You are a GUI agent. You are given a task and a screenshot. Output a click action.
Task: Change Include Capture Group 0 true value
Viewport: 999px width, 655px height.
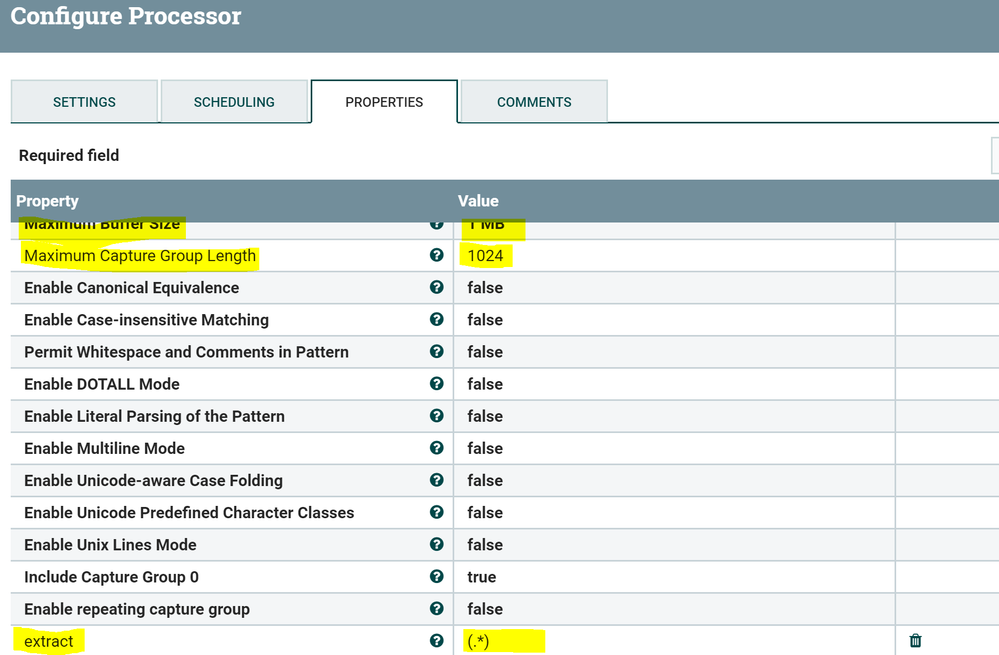(x=482, y=577)
